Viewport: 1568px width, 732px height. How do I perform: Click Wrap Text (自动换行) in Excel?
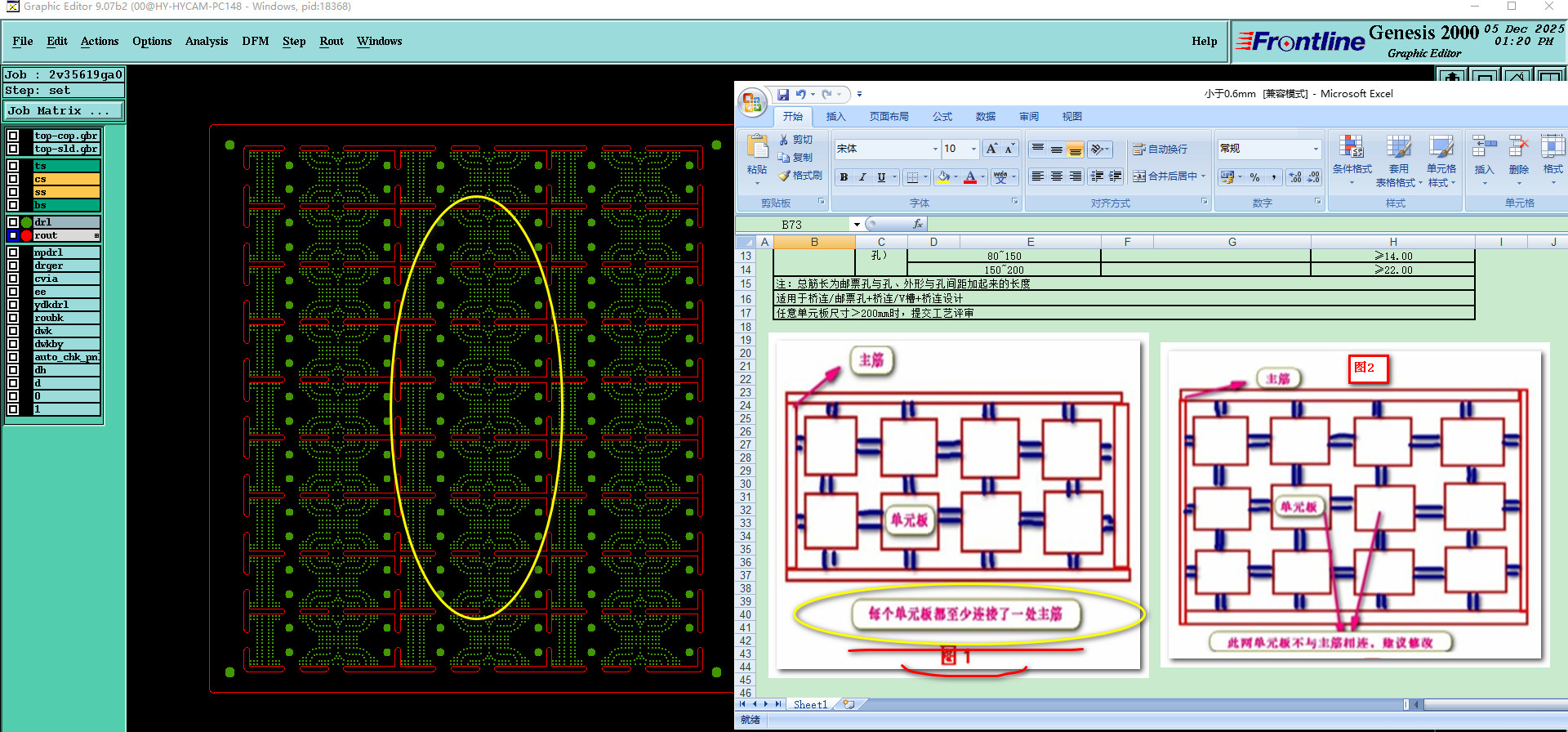[1160, 149]
